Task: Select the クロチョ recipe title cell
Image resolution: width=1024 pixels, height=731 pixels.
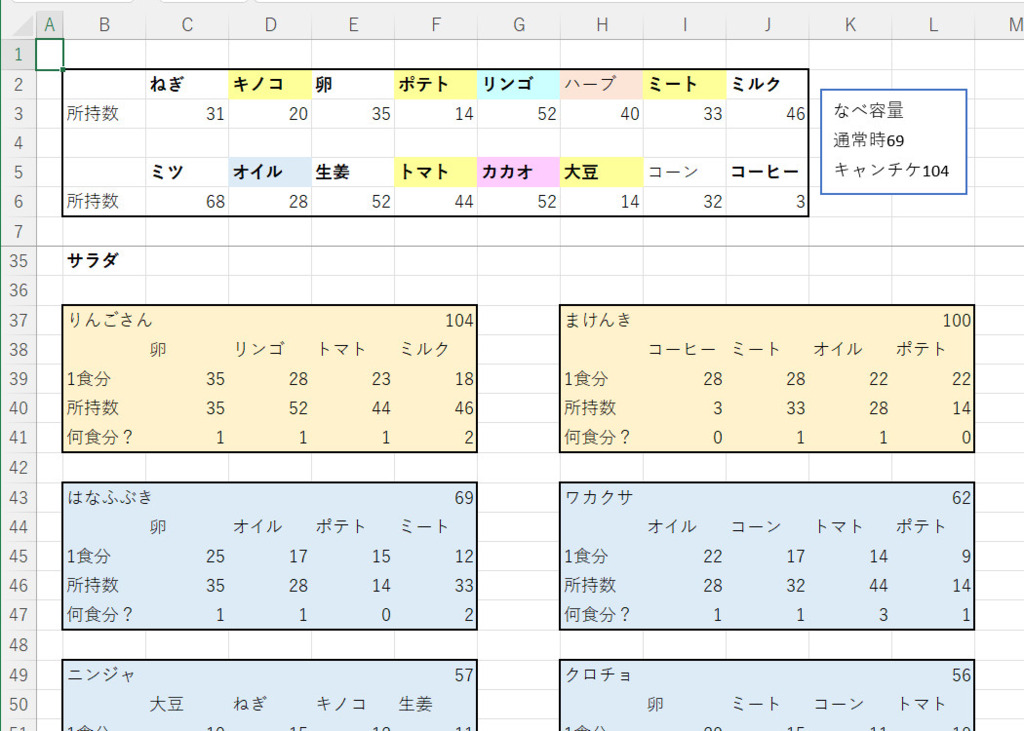Action: pyautogui.click(x=598, y=675)
